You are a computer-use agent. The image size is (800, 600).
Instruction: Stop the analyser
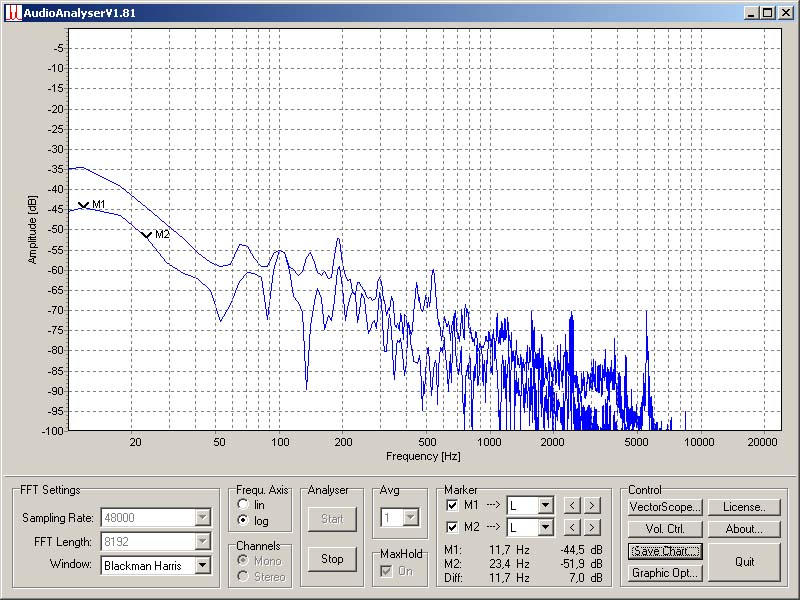click(x=332, y=559)
